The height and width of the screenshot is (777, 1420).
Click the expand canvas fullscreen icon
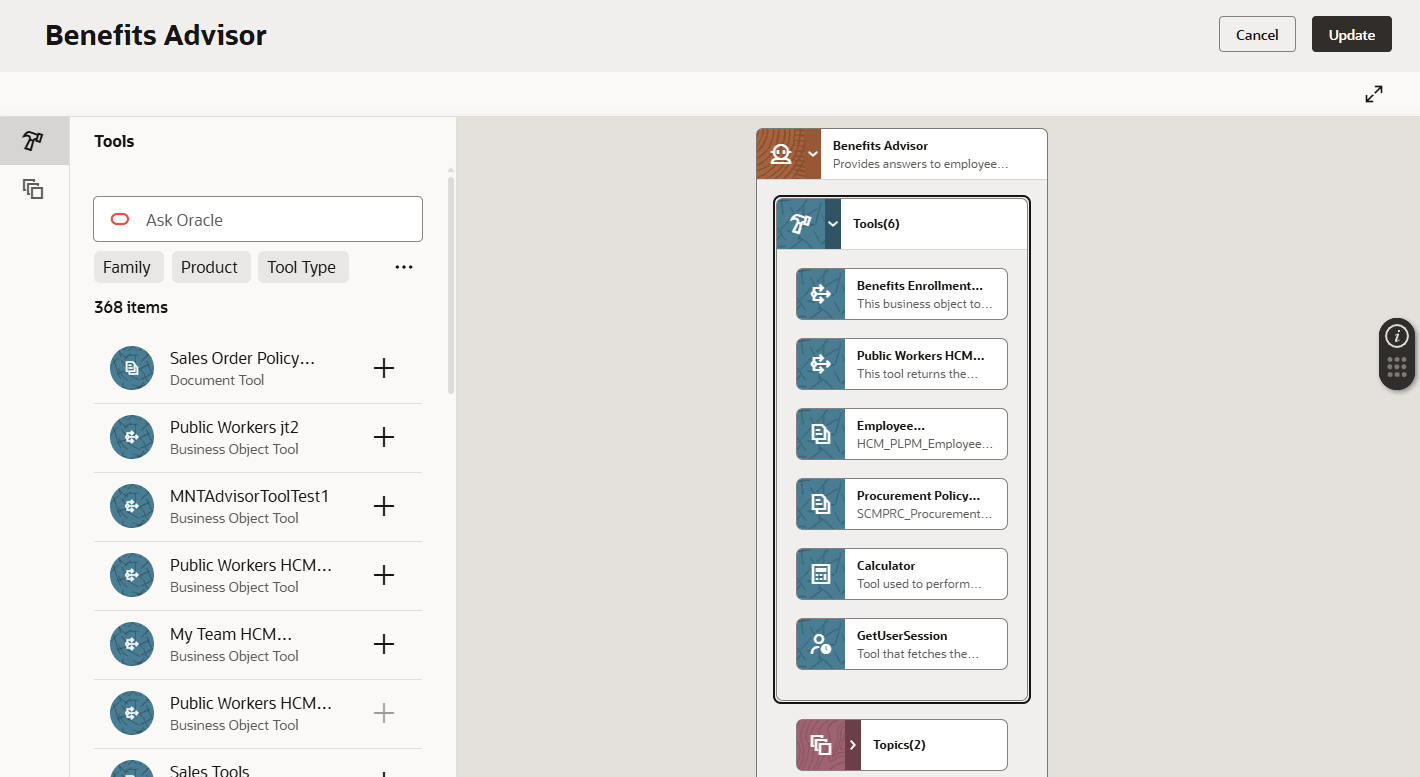1374,94
